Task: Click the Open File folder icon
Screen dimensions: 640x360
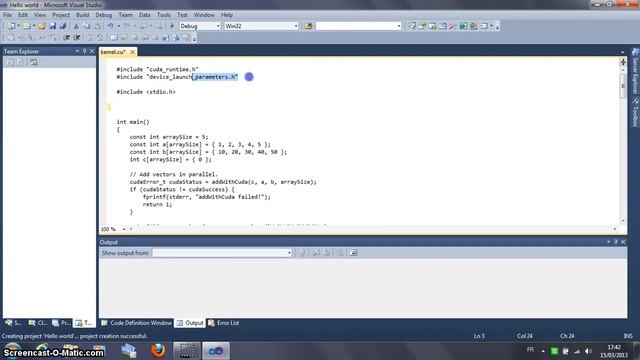Action: pos(42,26)
